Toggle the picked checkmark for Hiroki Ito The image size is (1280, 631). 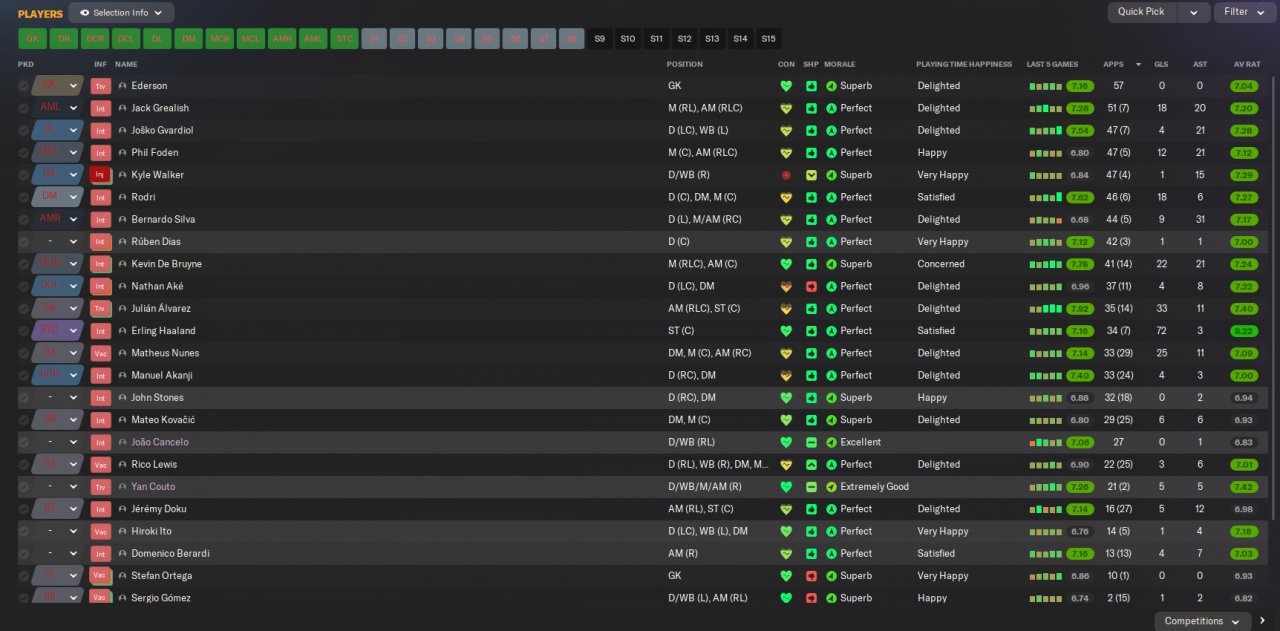(x=24, y=531)
